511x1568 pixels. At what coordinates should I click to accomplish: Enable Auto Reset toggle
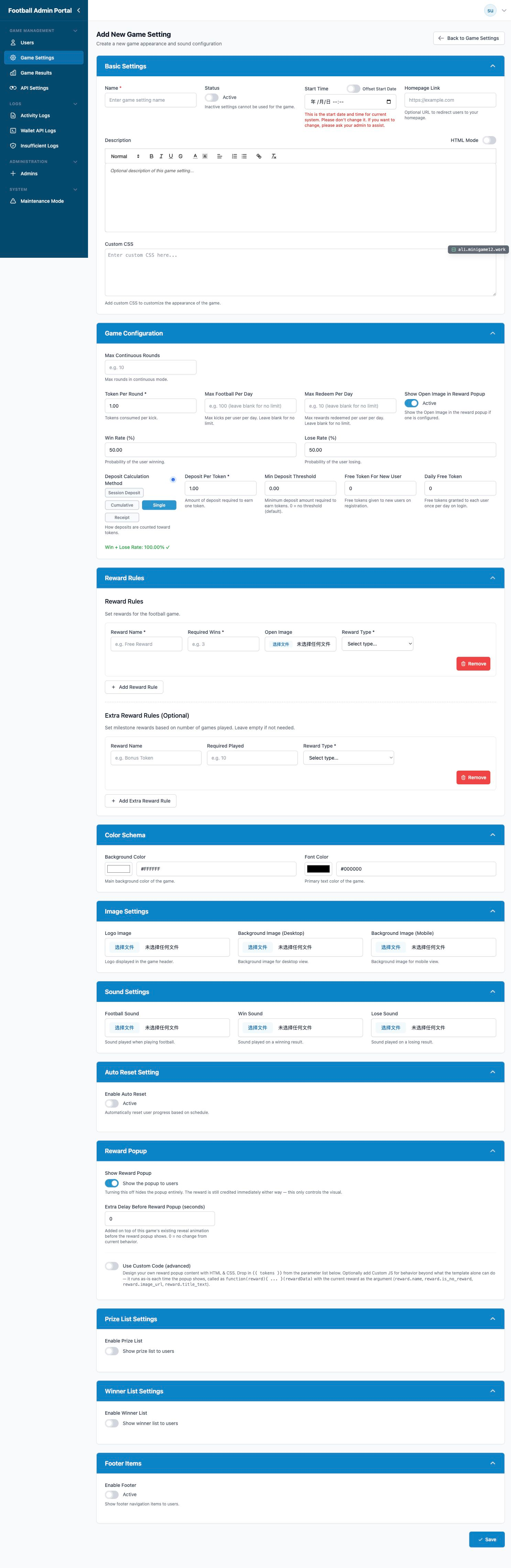(x=111, y=1104)
